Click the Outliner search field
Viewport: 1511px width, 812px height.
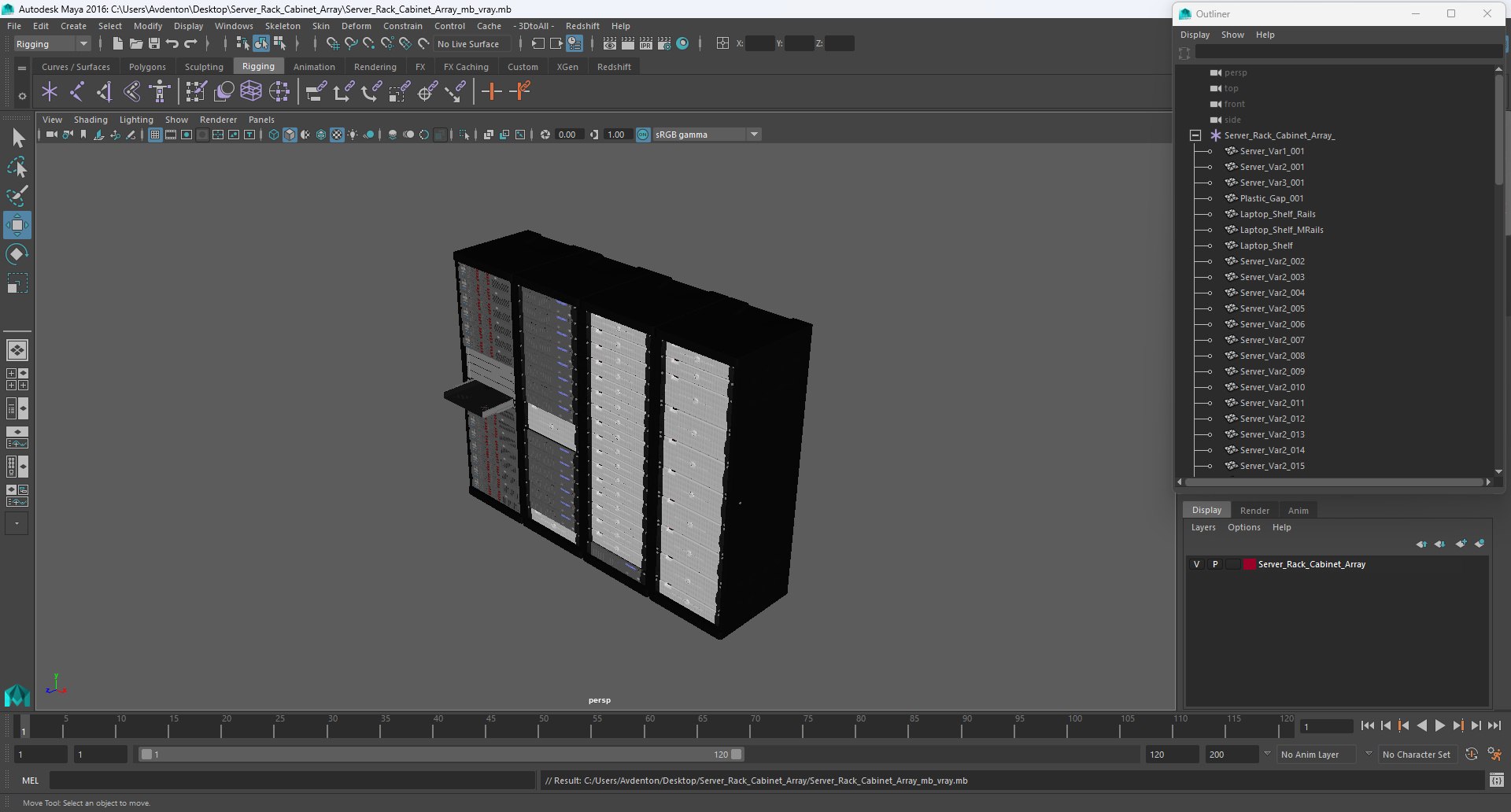point(1347,52)
